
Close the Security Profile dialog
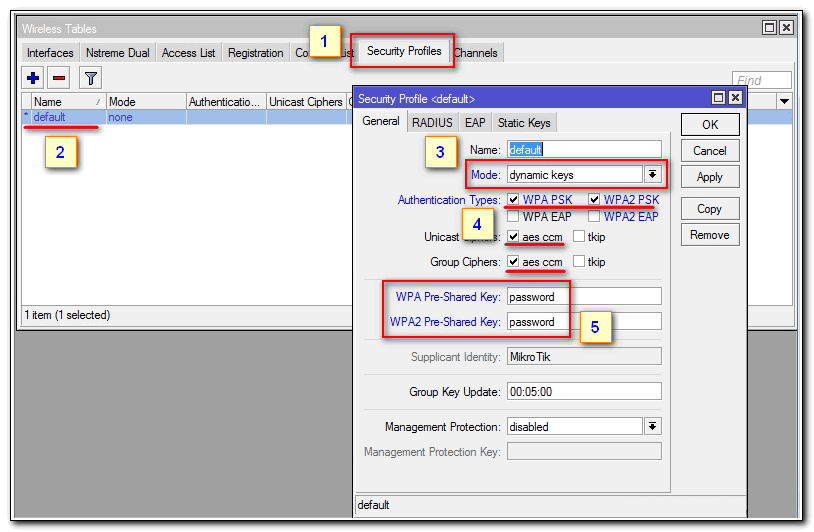[735, 98]
